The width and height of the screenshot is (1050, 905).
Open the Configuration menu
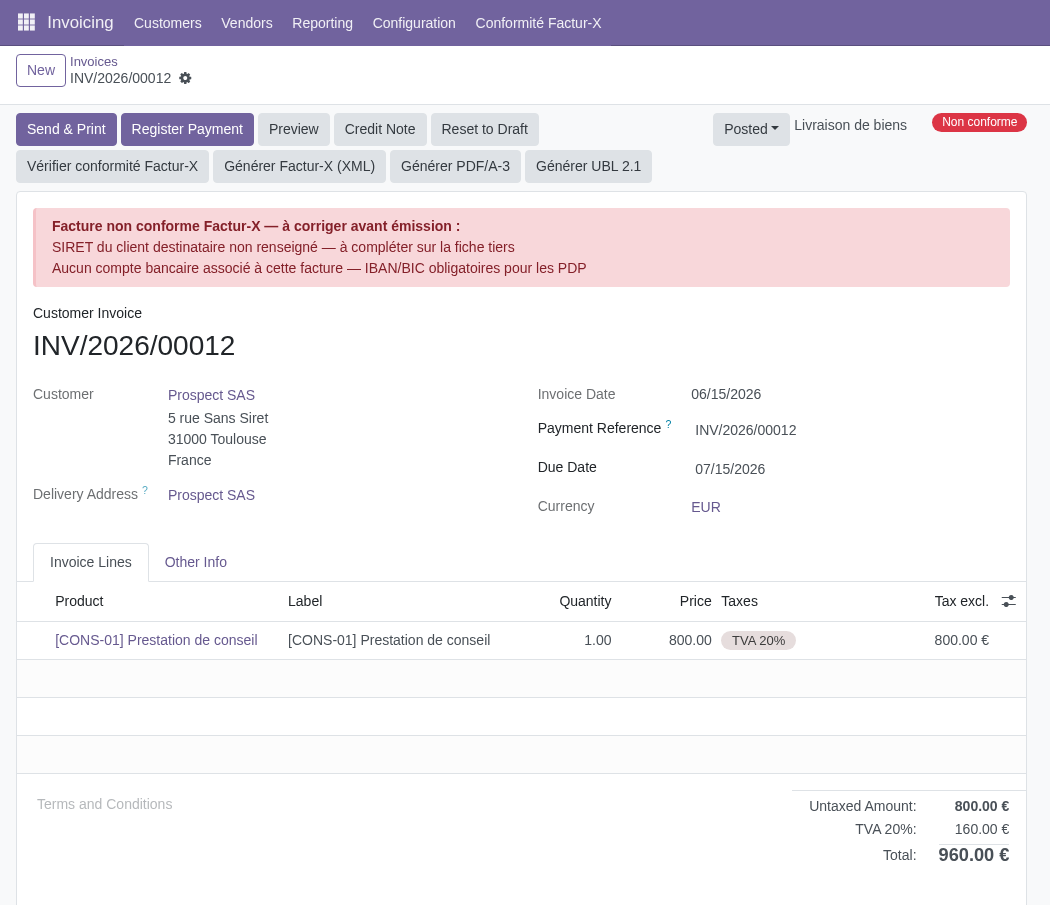(x=414, y=23)
